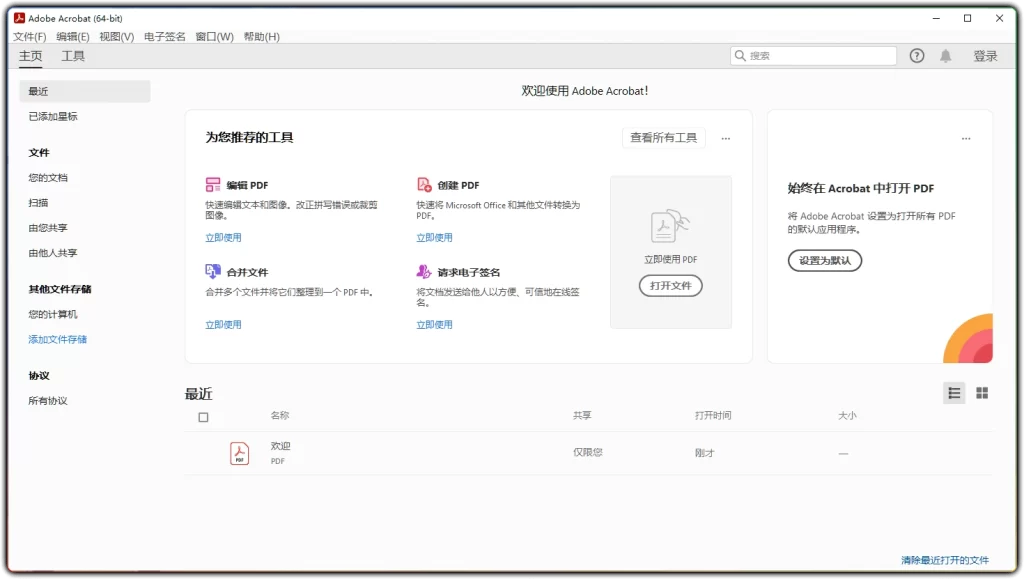The image size is (1024, 579).
Task: Switch recent files to list view
Action: click(x=953, y=392)
